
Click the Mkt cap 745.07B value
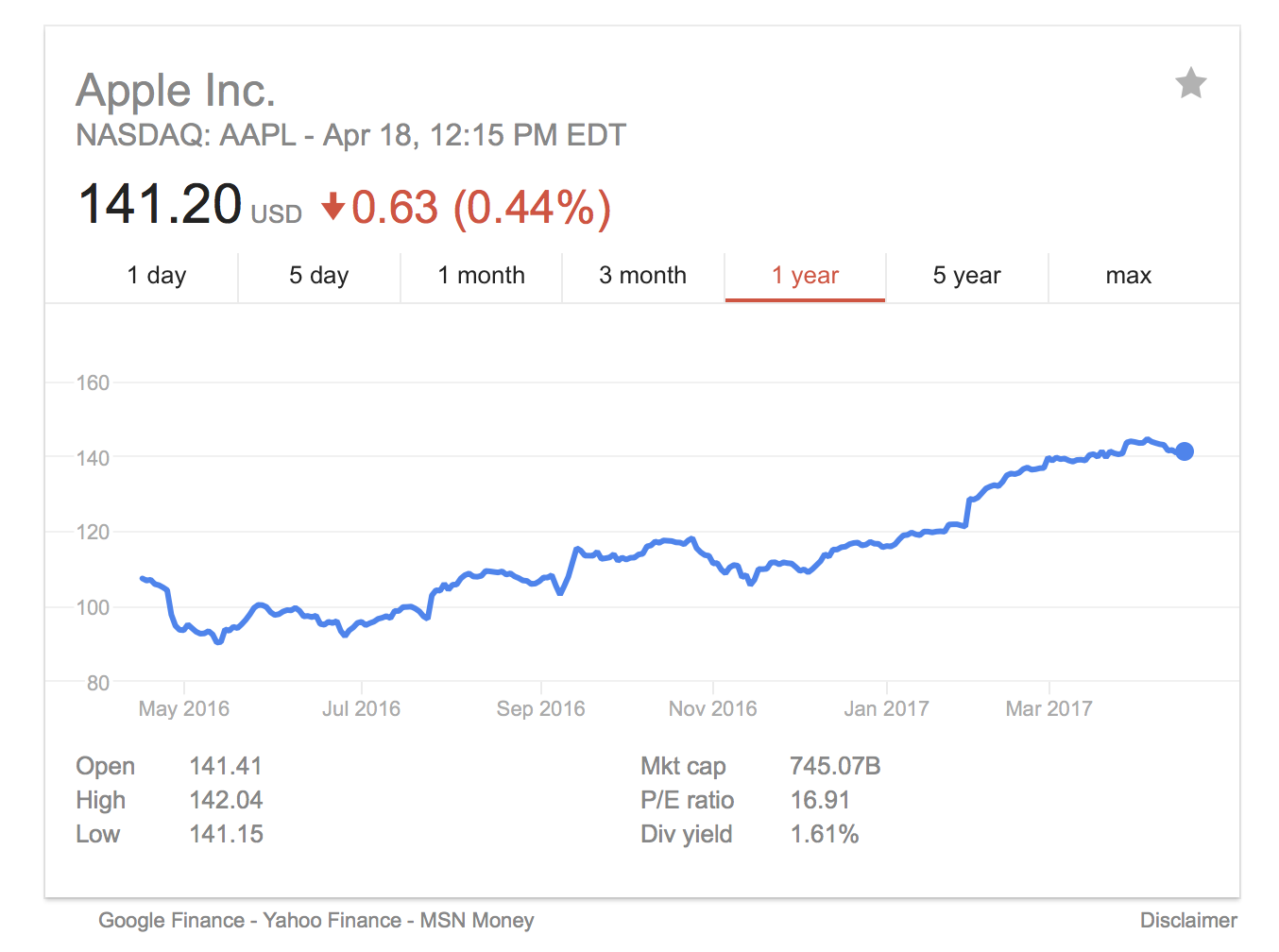click(x=836, y=766)
